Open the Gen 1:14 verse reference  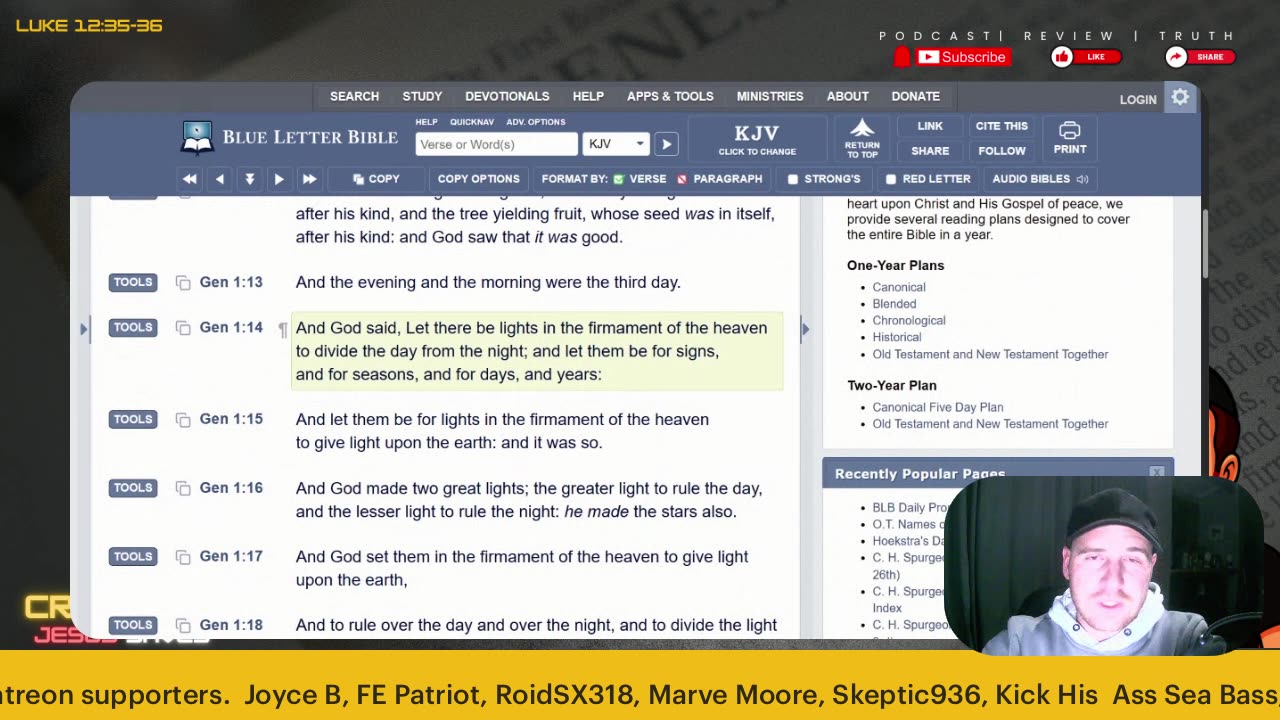click(230, 327)
